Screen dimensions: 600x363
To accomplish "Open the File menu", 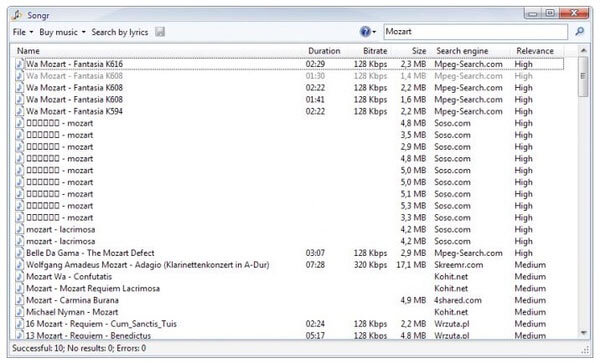I will click(23, 32).
